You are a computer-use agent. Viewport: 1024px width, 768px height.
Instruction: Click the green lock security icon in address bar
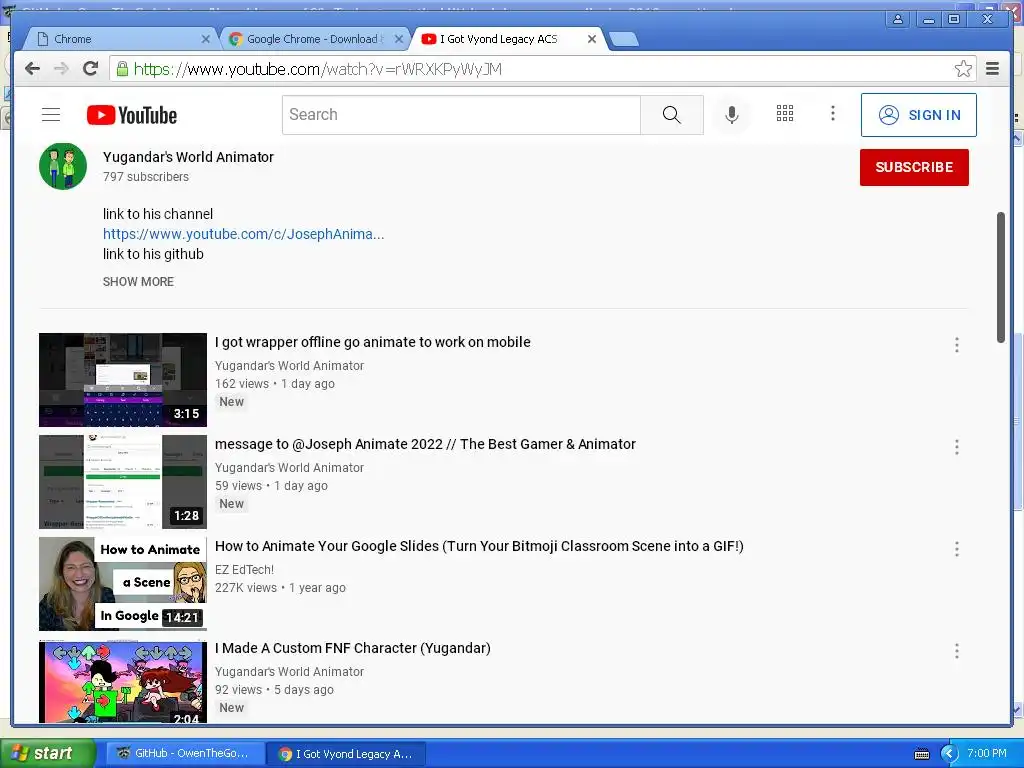(122, 69)
